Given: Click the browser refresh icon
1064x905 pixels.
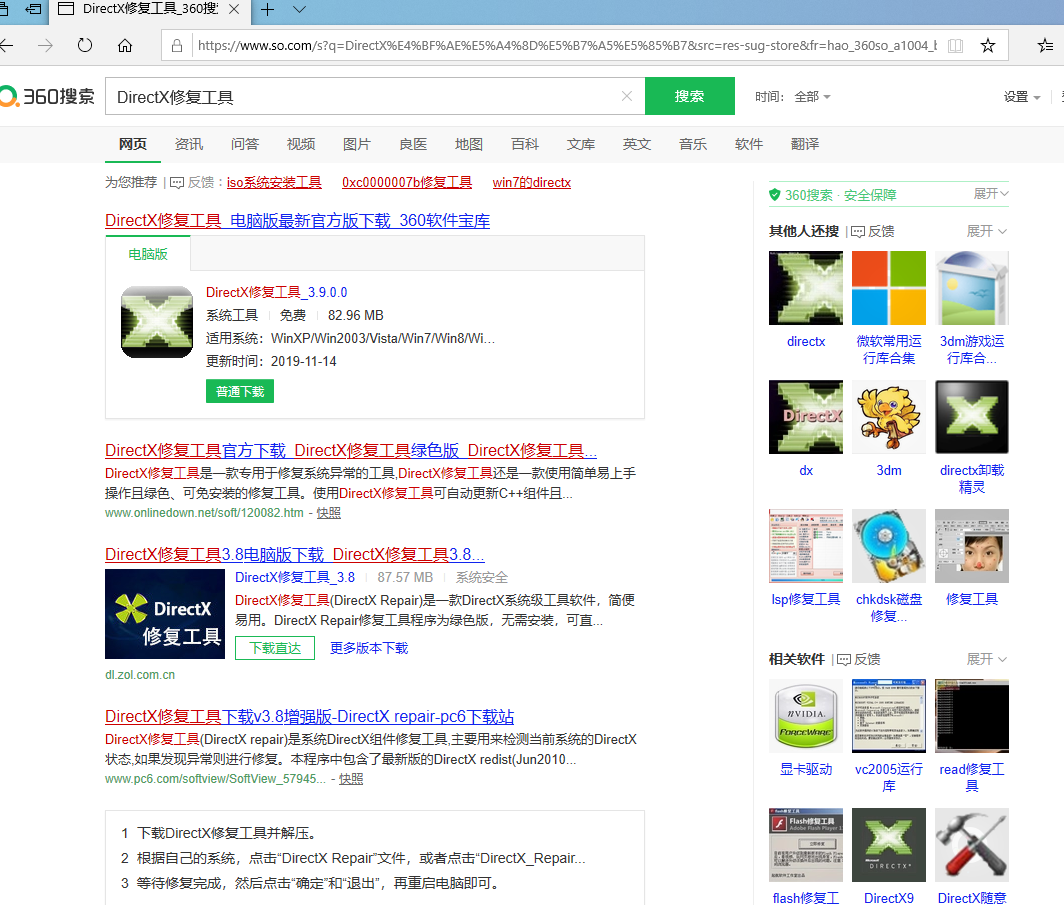Looking at the screenshot, I should click(x=85, y=46).
